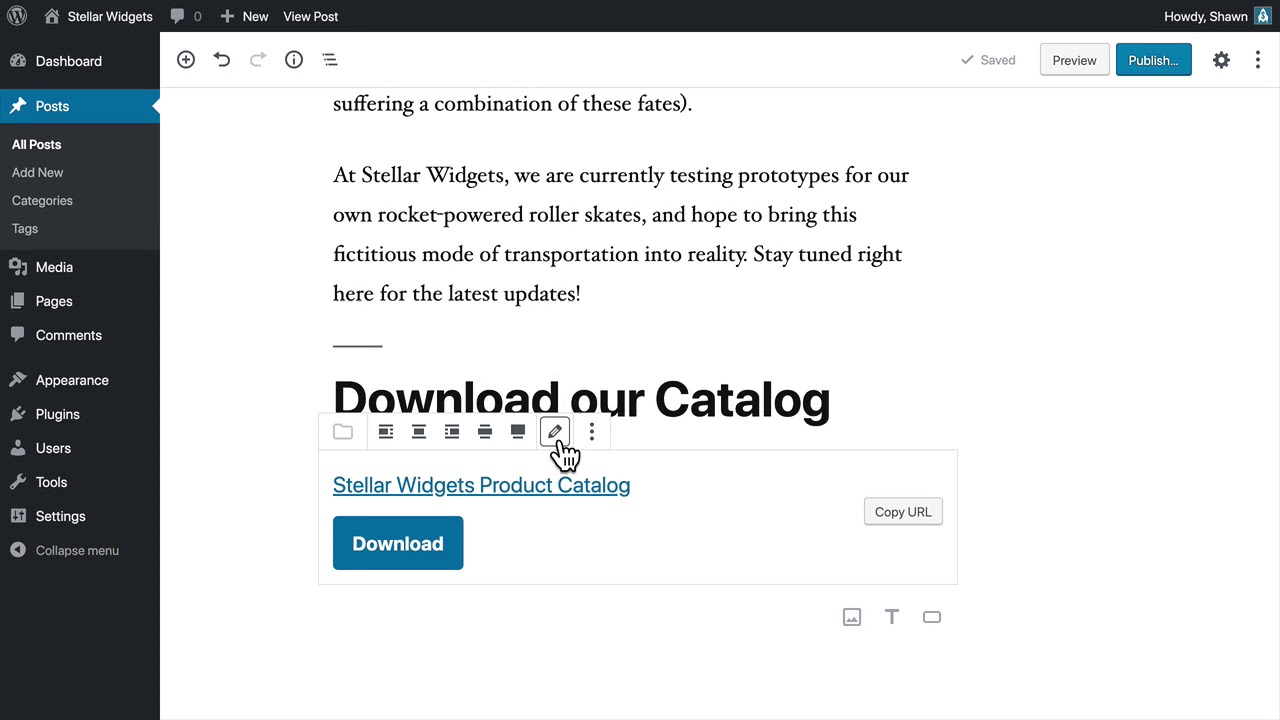Image resolution: width=1280 pixels, height=720 pixels.
Task: Insert a Heading block via T icon
Action: 892,617
